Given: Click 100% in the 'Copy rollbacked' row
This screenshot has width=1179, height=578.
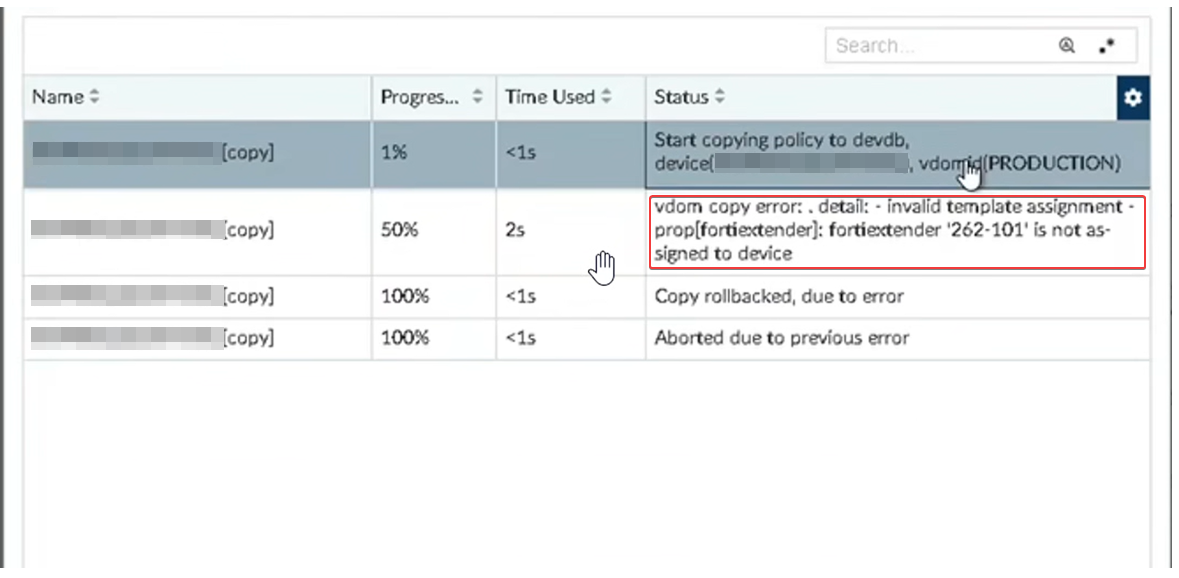Looking at the screenshot, I should tap(405, 296).
